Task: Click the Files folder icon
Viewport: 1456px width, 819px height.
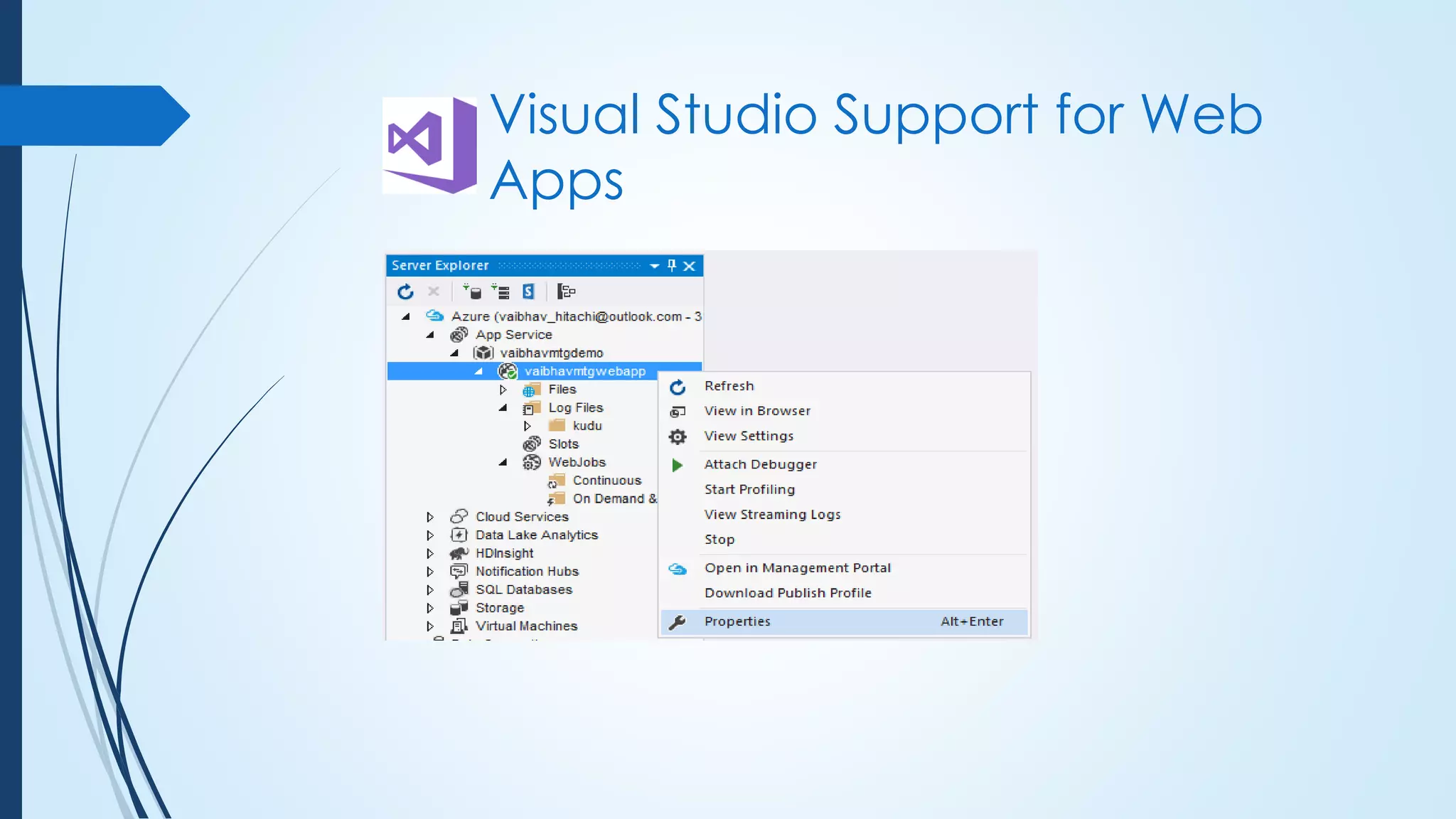Action: pos(532,390)
